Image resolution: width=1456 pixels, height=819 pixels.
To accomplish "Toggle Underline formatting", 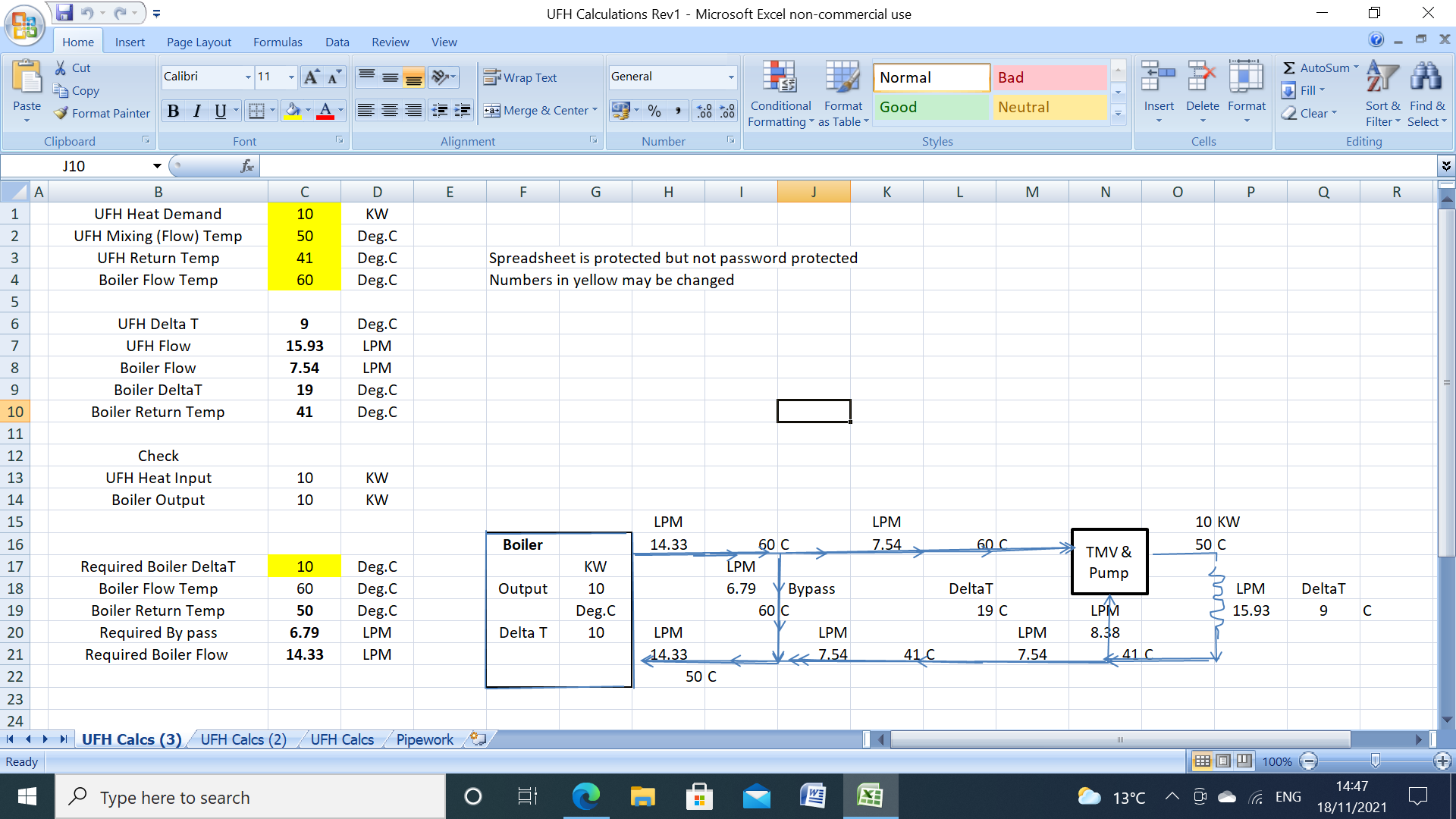I will [220, 111].
